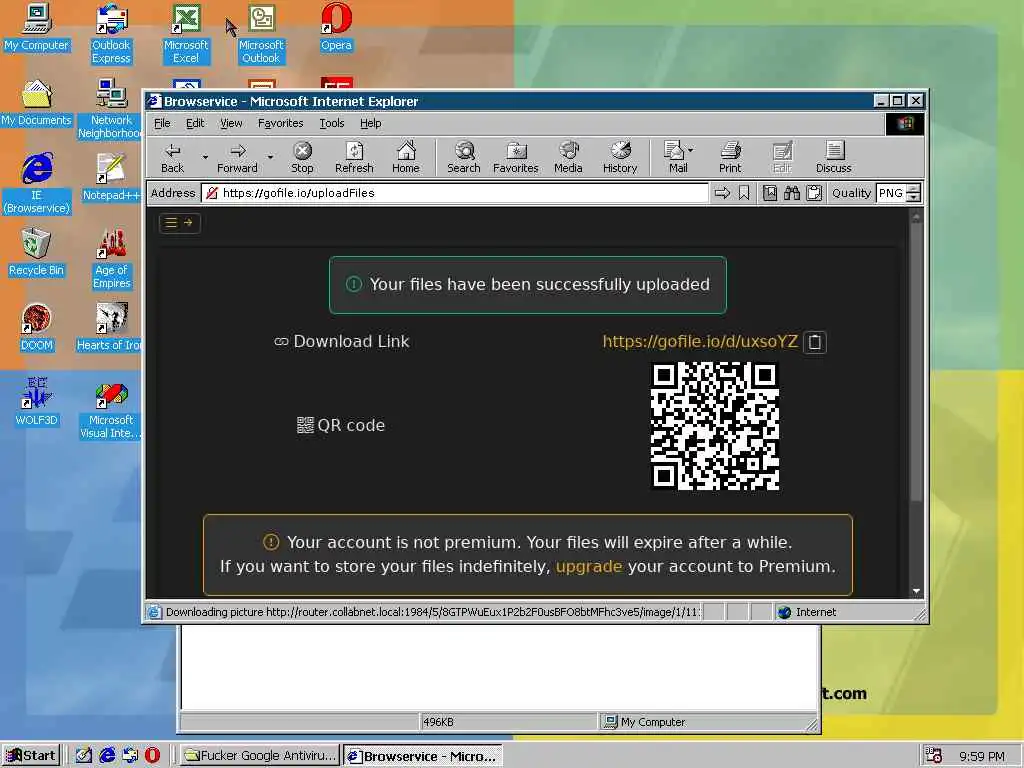The height and width of the screenshot is (768, 1024).
Task: Click the Start button
Action: coord(31,756)
